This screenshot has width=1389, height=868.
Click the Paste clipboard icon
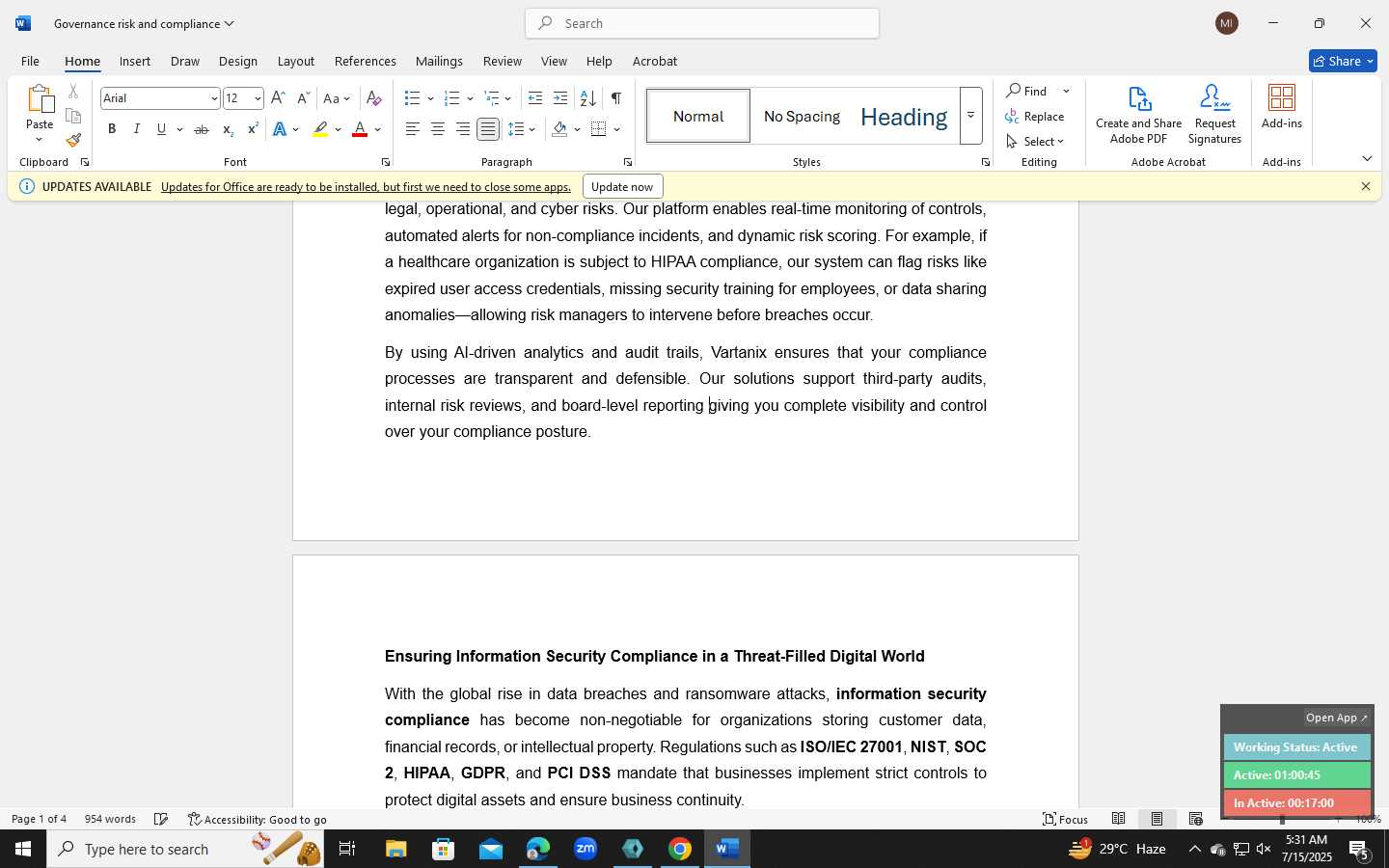pos(40,99)
